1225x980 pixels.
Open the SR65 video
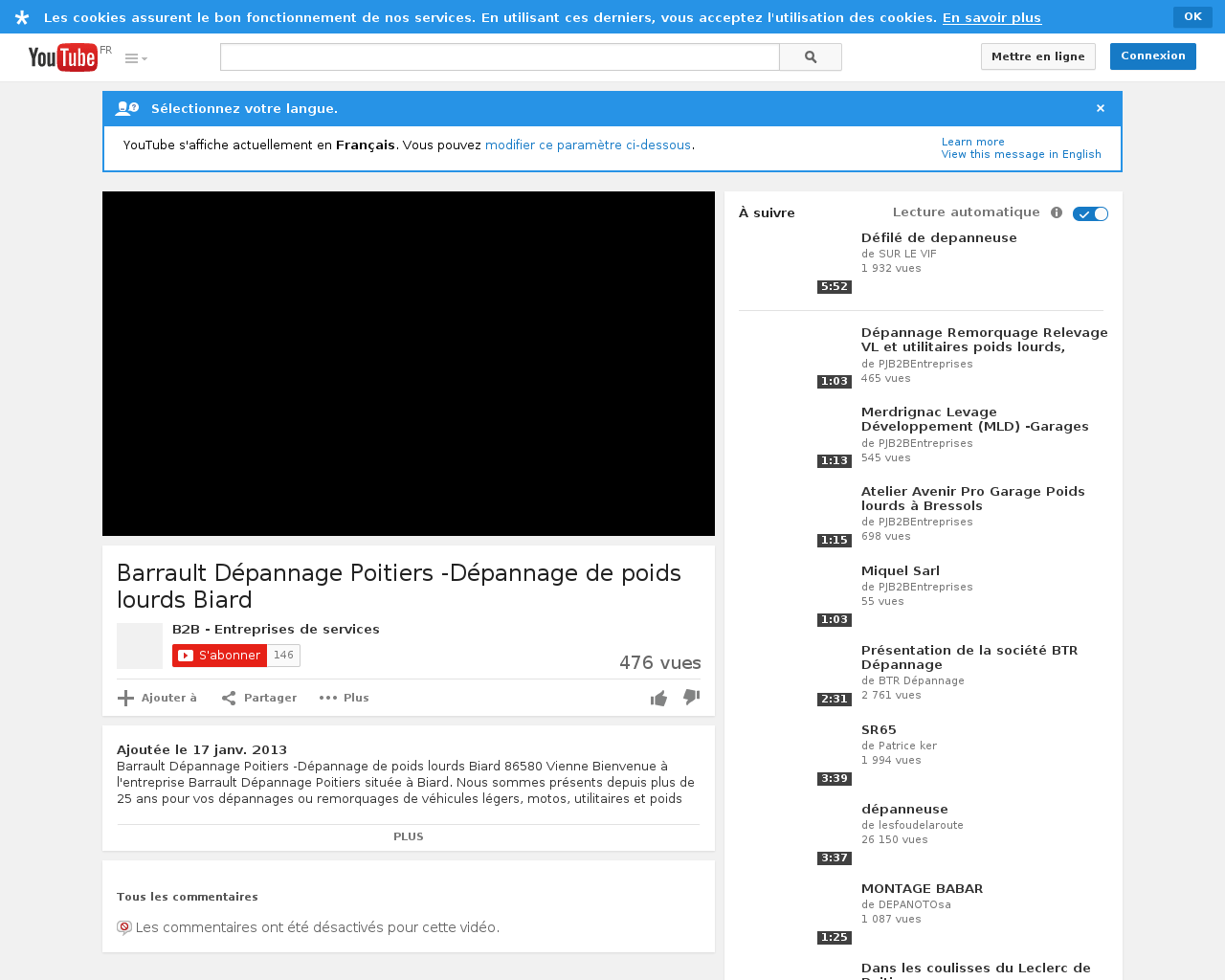coord(879,730)
